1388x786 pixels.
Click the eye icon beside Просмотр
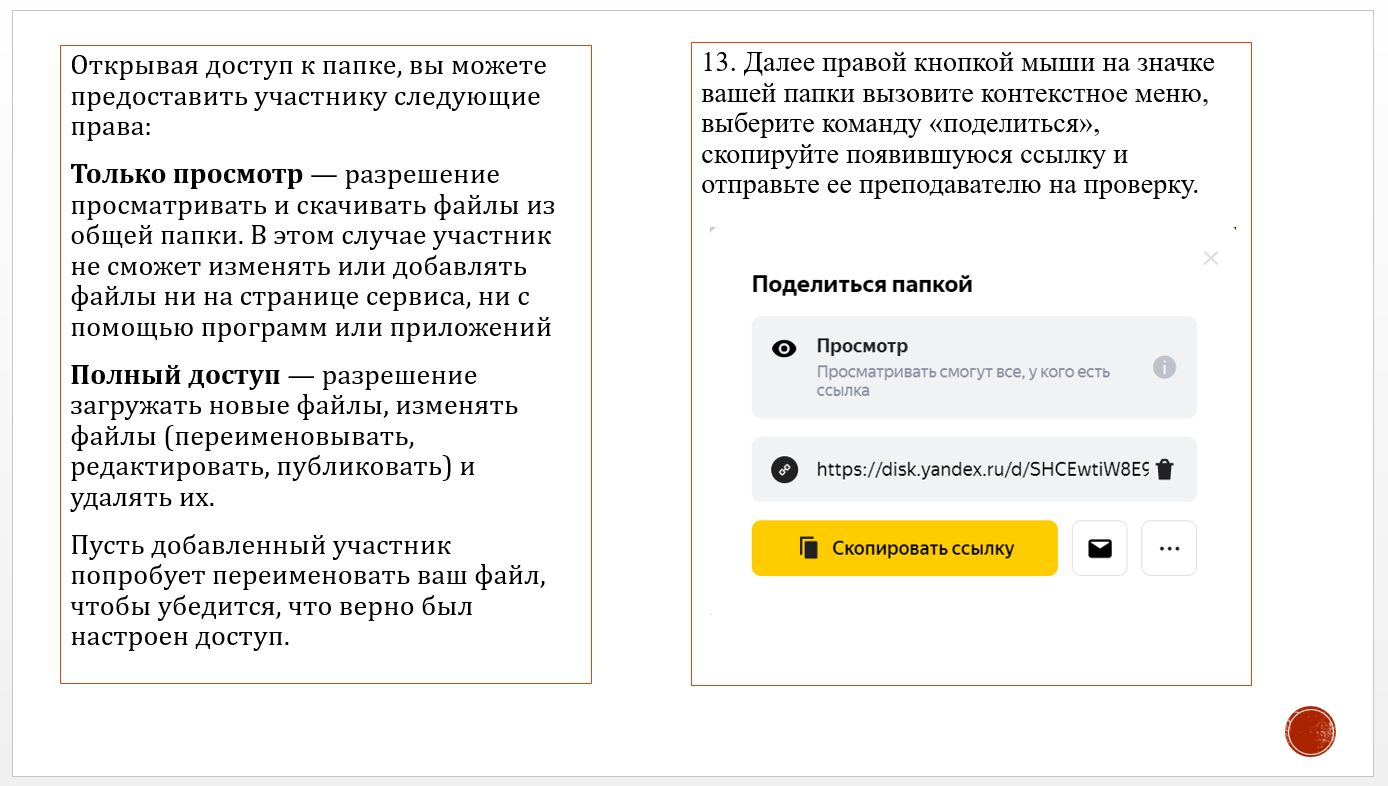pyautogui.click(x=784, y=348)
